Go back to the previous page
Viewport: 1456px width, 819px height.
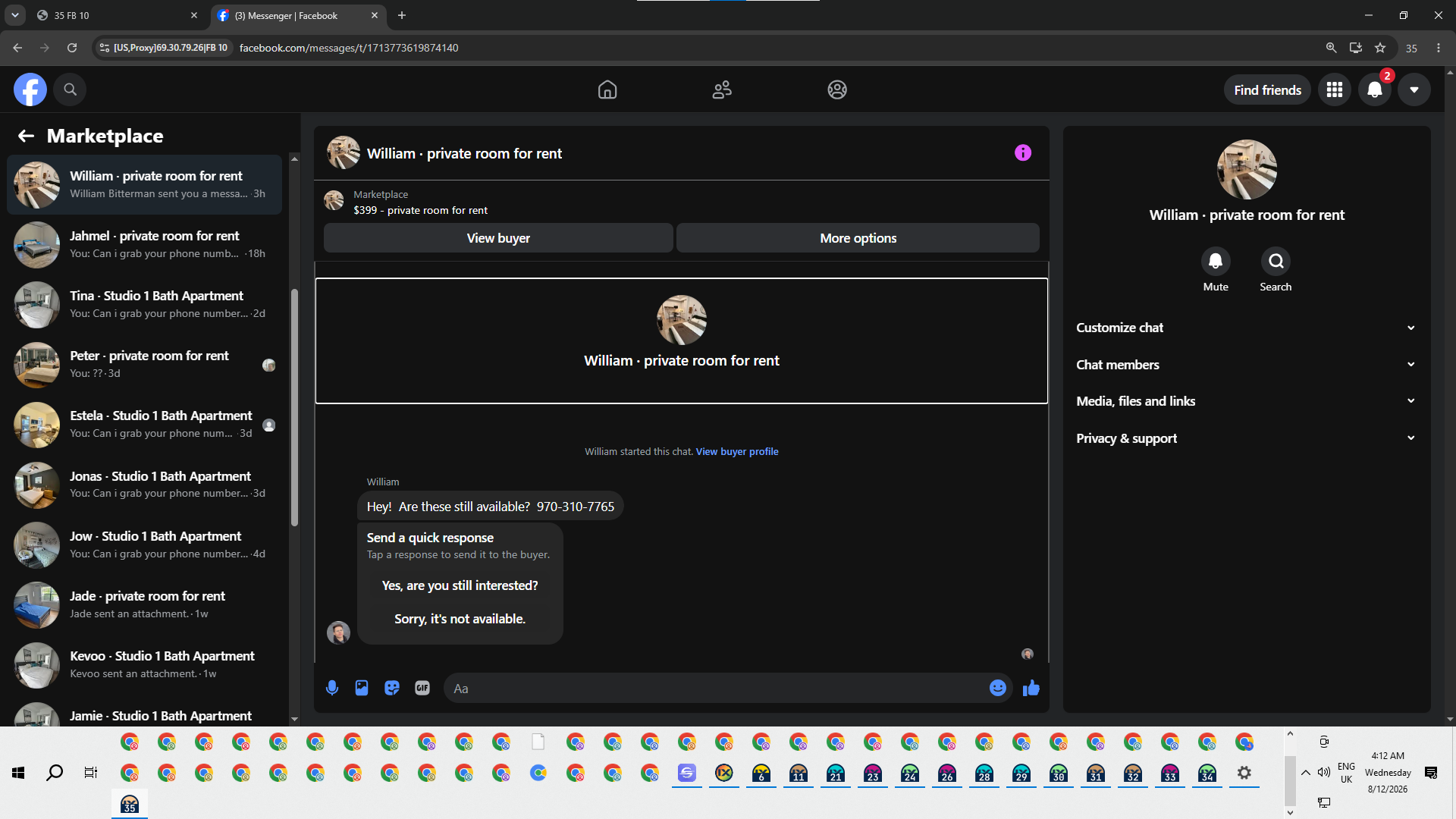17,48
